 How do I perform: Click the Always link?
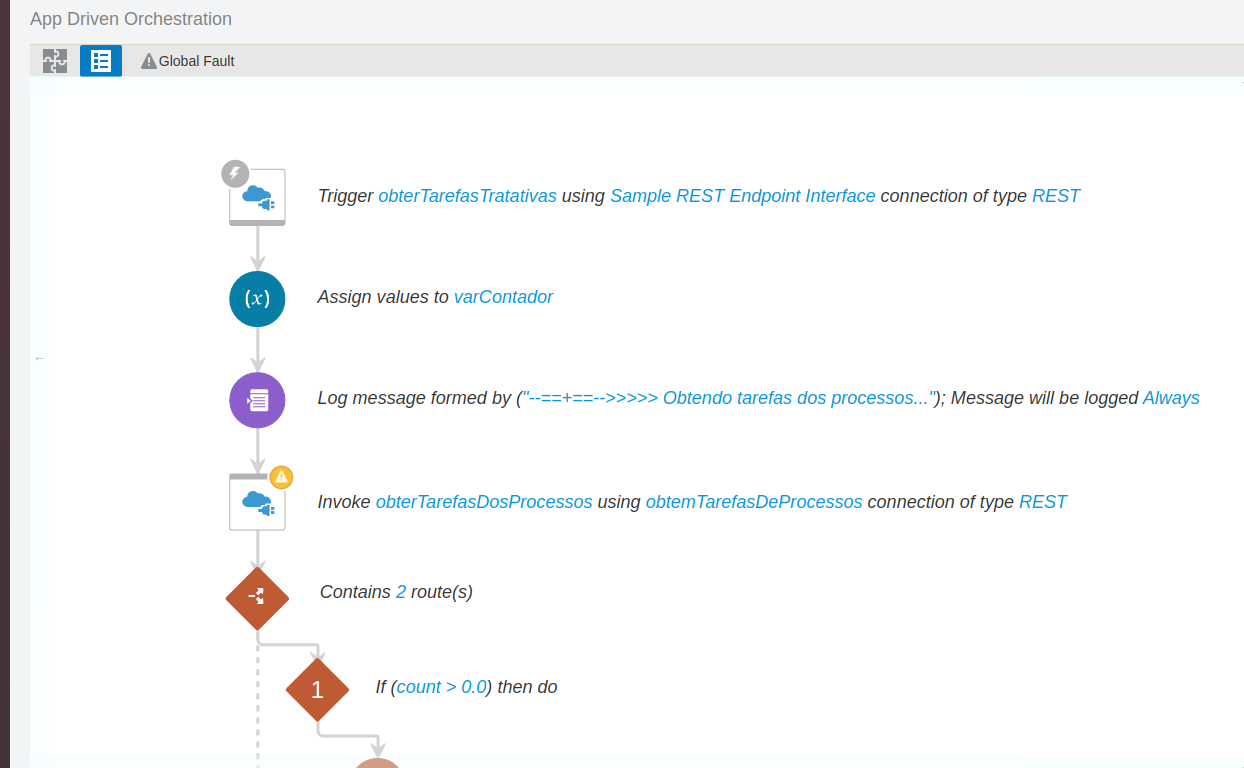point(1171,398)
